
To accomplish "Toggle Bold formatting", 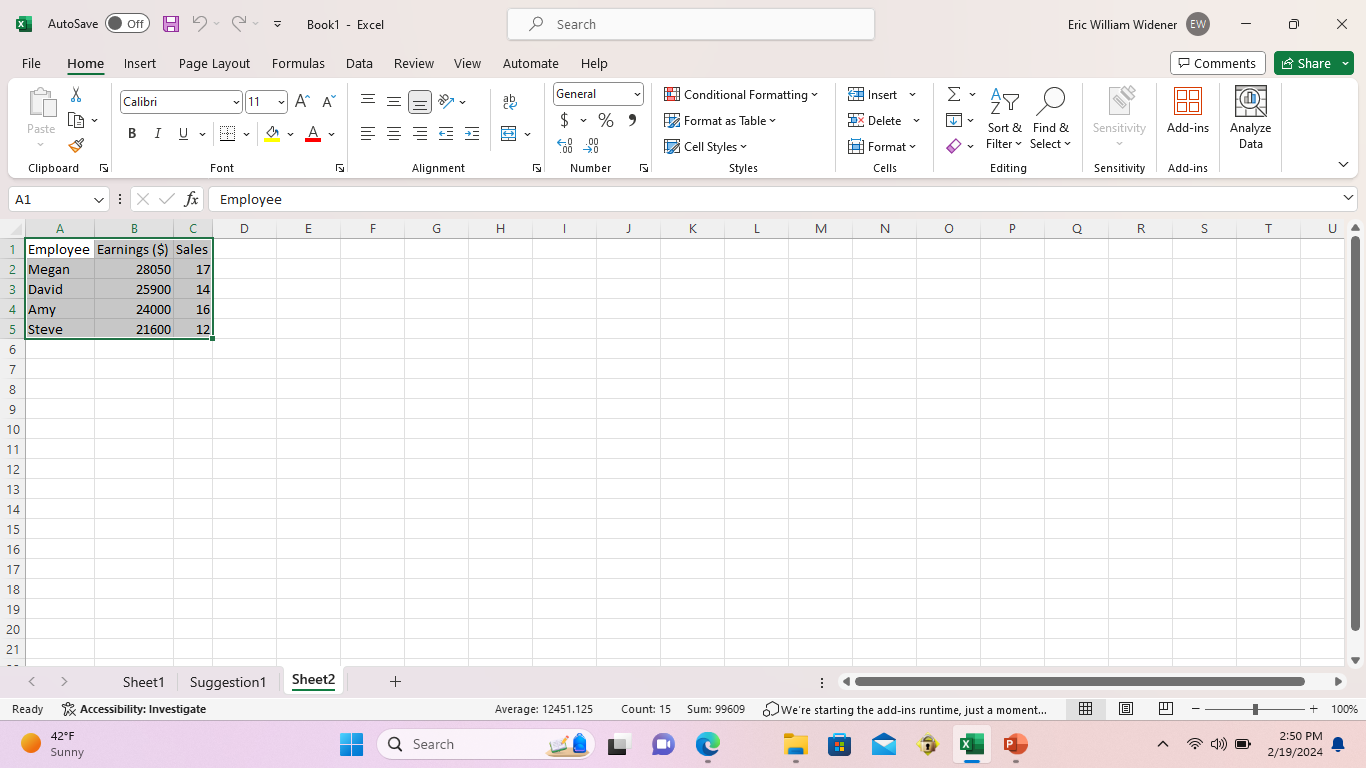I will pyautogui.click(x=132, y=133).
